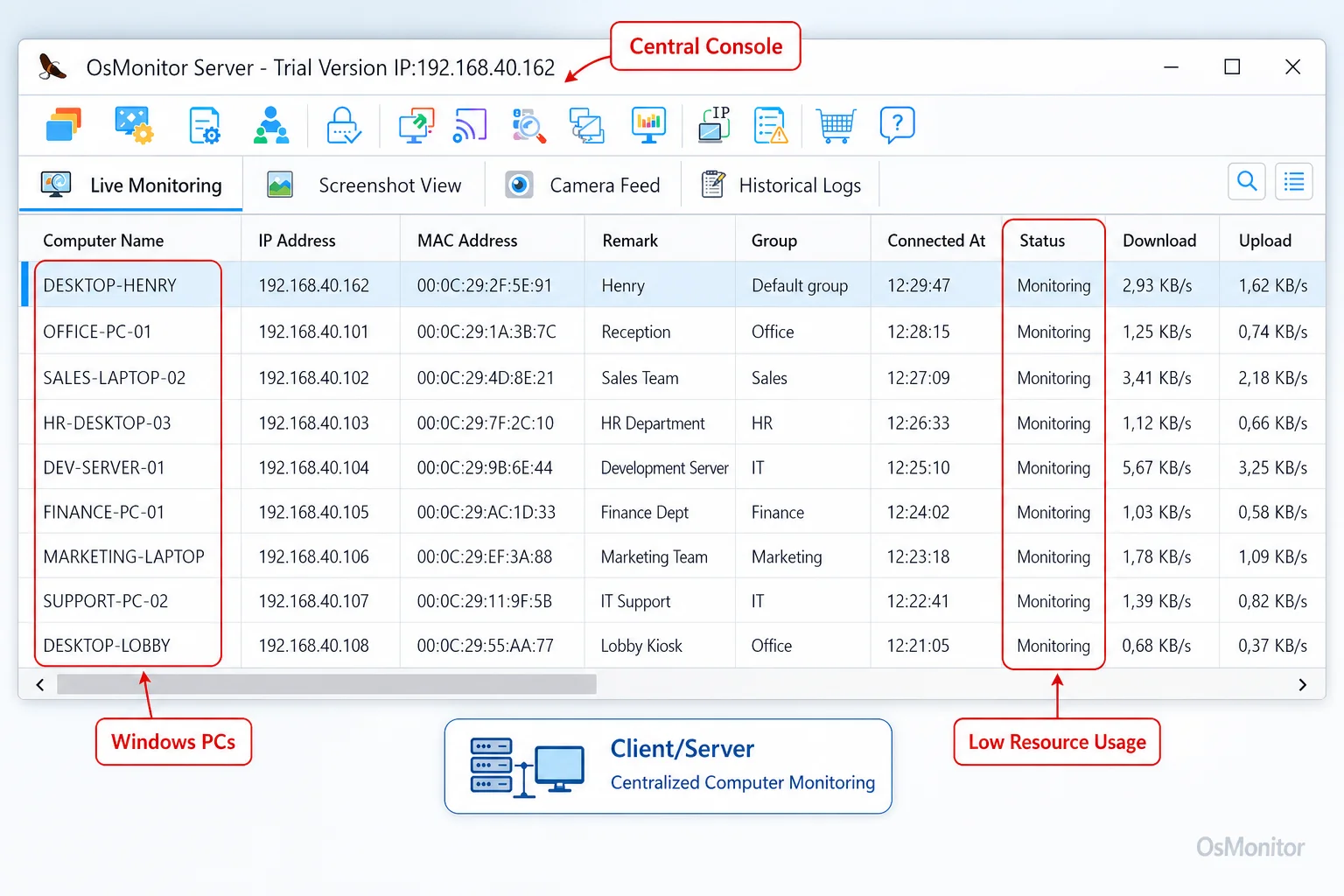This screenshot has height=896, width=1344.
Task: Select computer DESKTOP-LOBBY
Action: pos(107,646)
